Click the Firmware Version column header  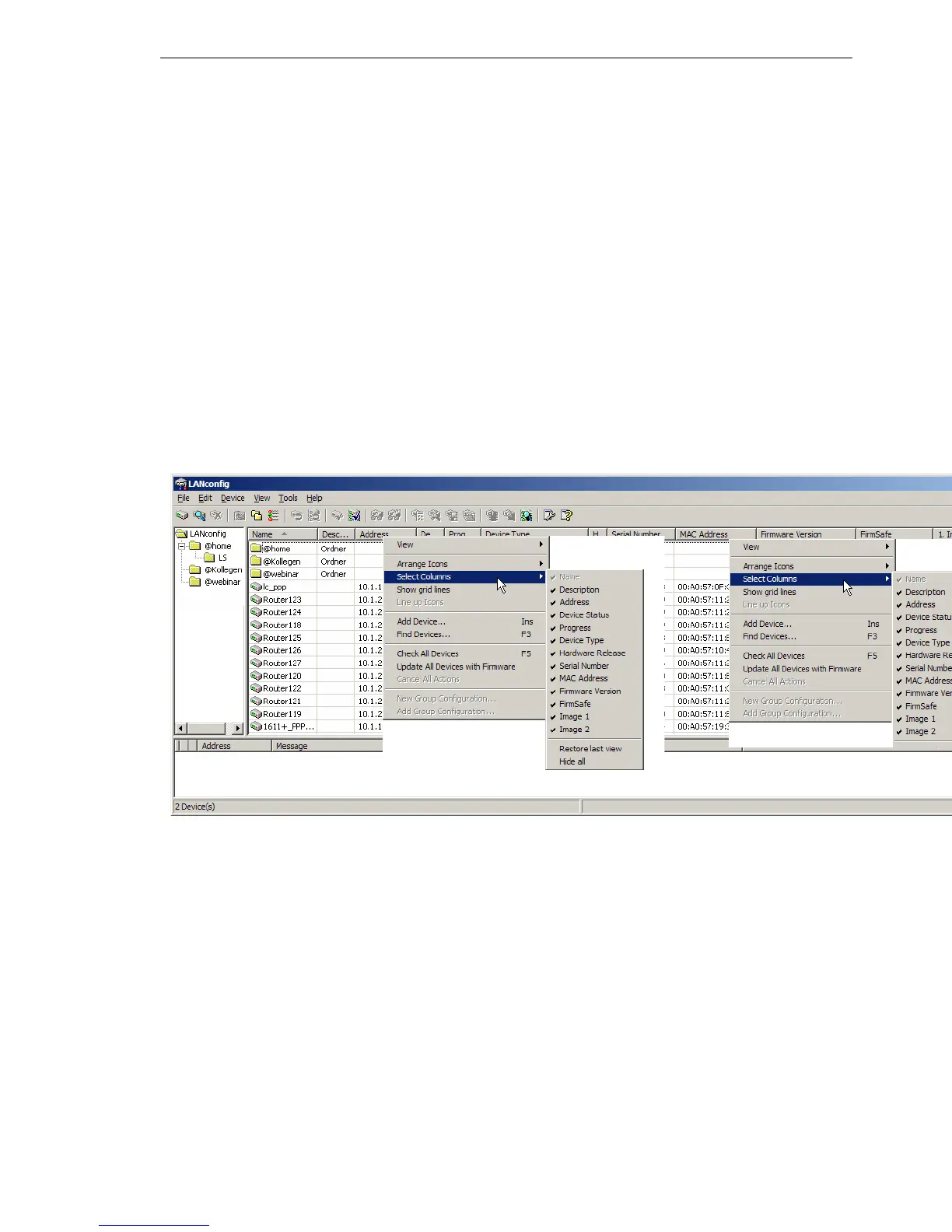click(x=805, y=534)
